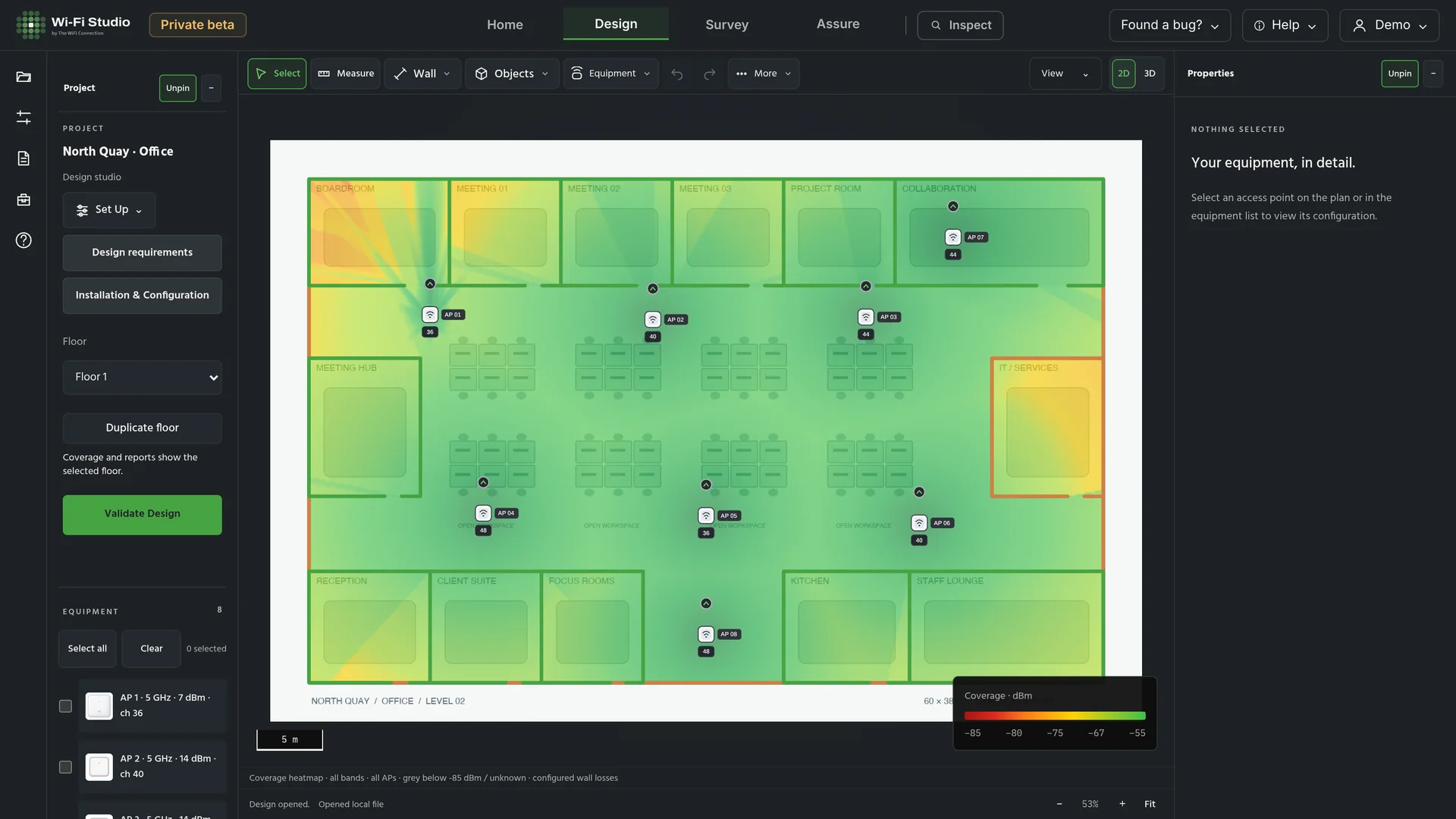Image resolution: width=1456 pixels, height=819 pixels.
Task: Open the Objects dropdown
Action: click(x=512, y=74)
